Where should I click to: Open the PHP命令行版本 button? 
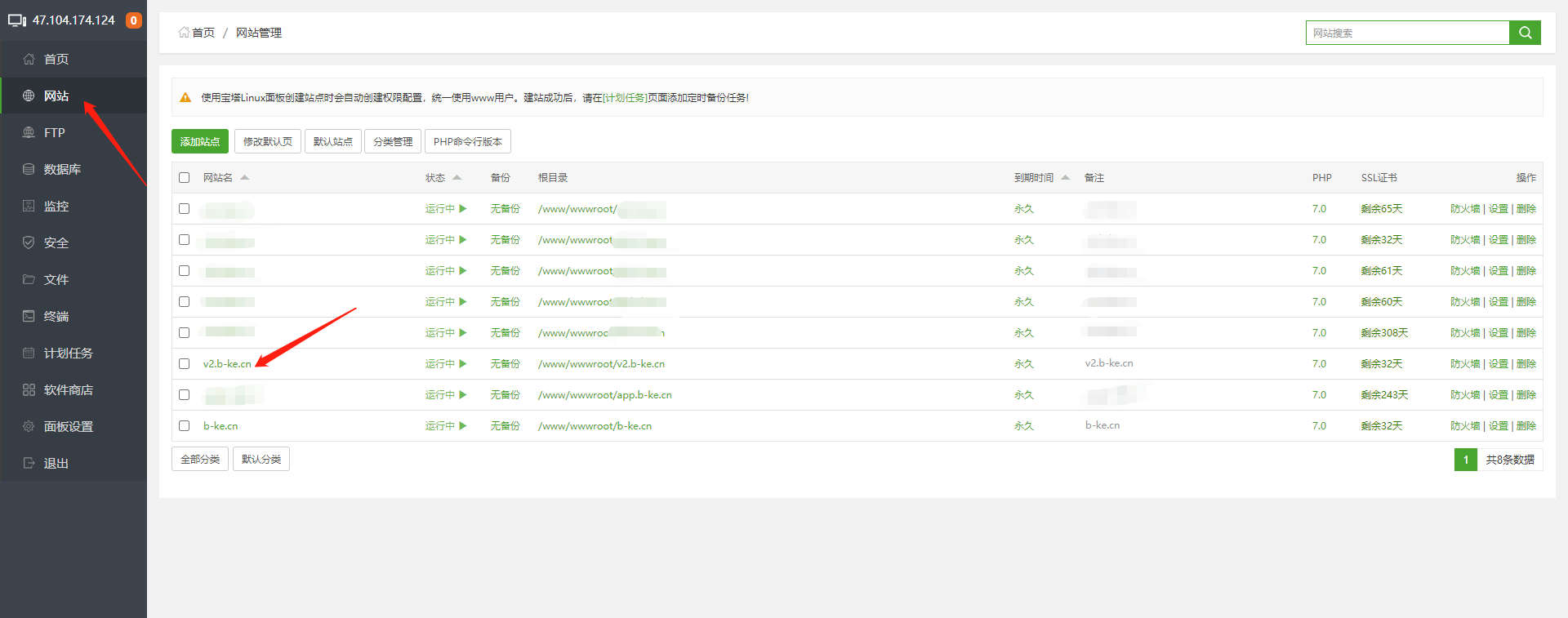click(467, 141)
